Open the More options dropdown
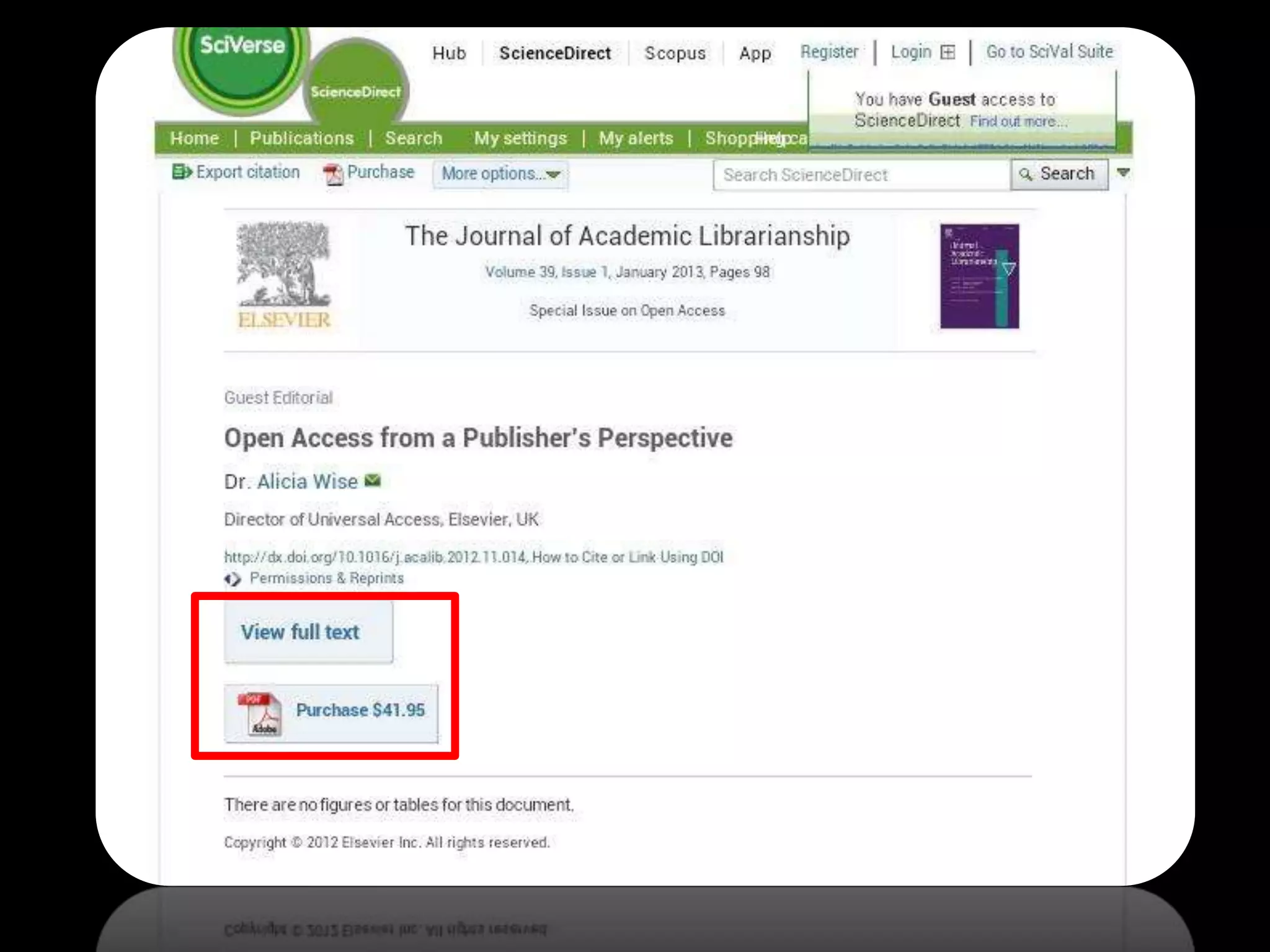Image resolution: width=1270 pixels, height=952 pixels. (x=500, y=174)
